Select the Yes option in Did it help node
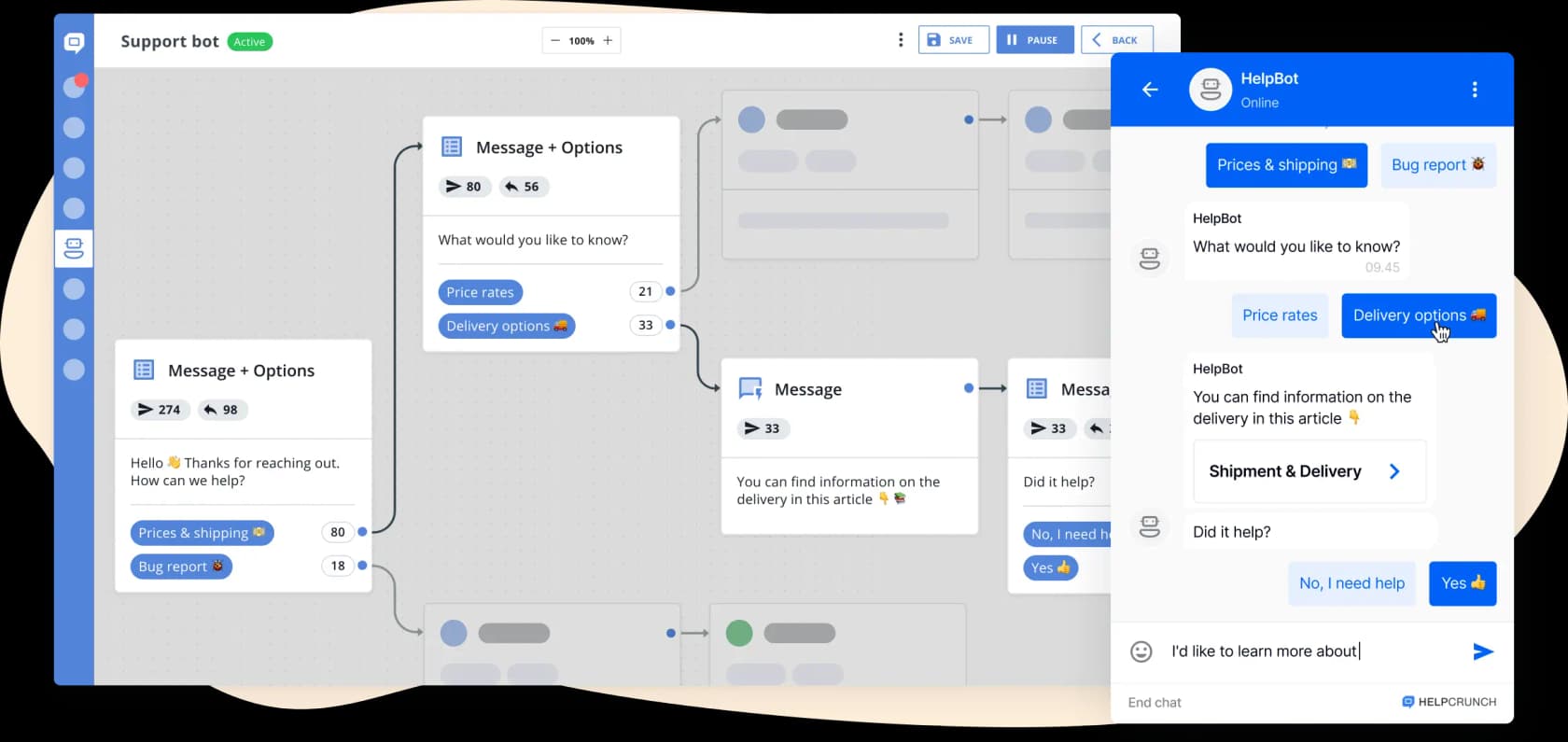The height and width of the screenshot is (742, 1568). click(1050, 567)
